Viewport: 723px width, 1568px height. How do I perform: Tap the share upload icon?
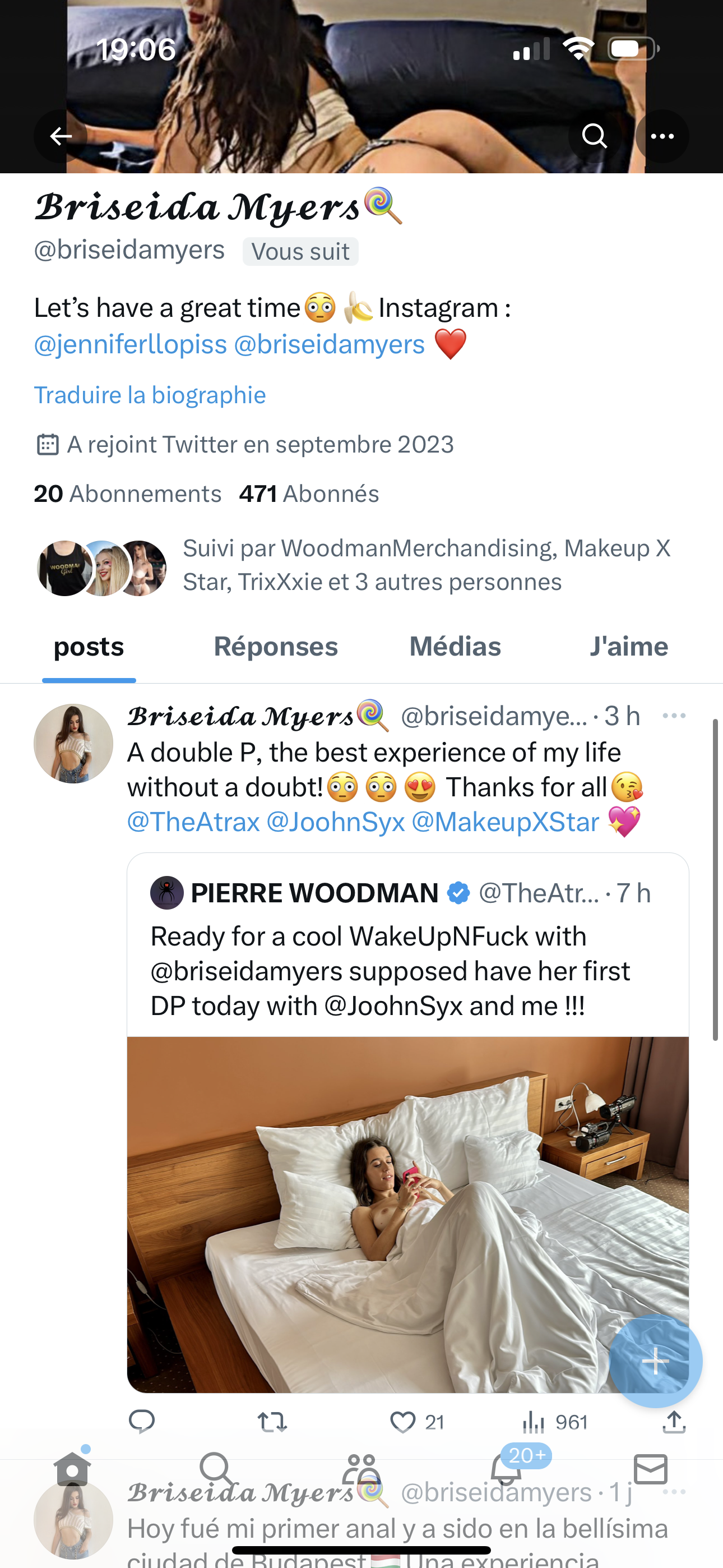click(674, 1422)
